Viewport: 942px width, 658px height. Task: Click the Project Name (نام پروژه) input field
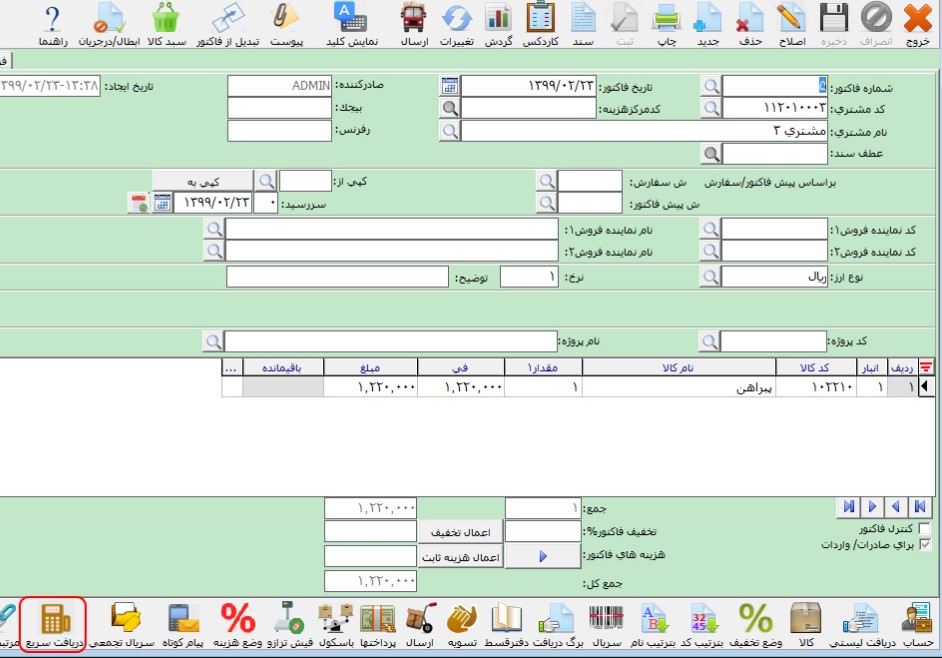(391, 342)
